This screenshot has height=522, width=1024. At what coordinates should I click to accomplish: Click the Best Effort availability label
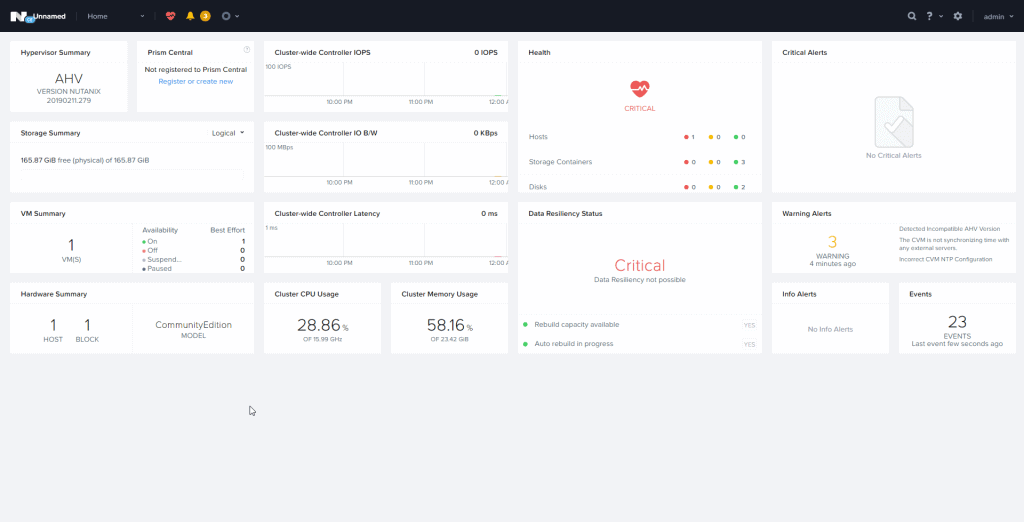click(x=227, y=230)
